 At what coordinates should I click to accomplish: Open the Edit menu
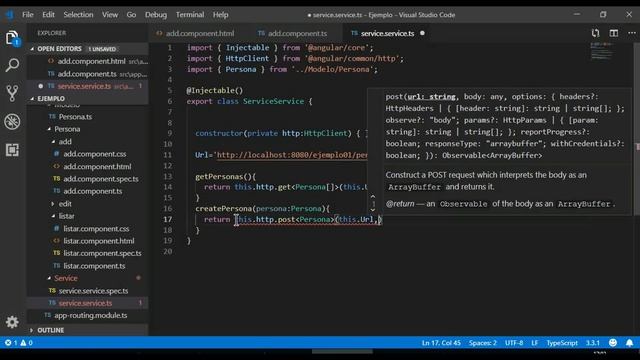[48, 15]
